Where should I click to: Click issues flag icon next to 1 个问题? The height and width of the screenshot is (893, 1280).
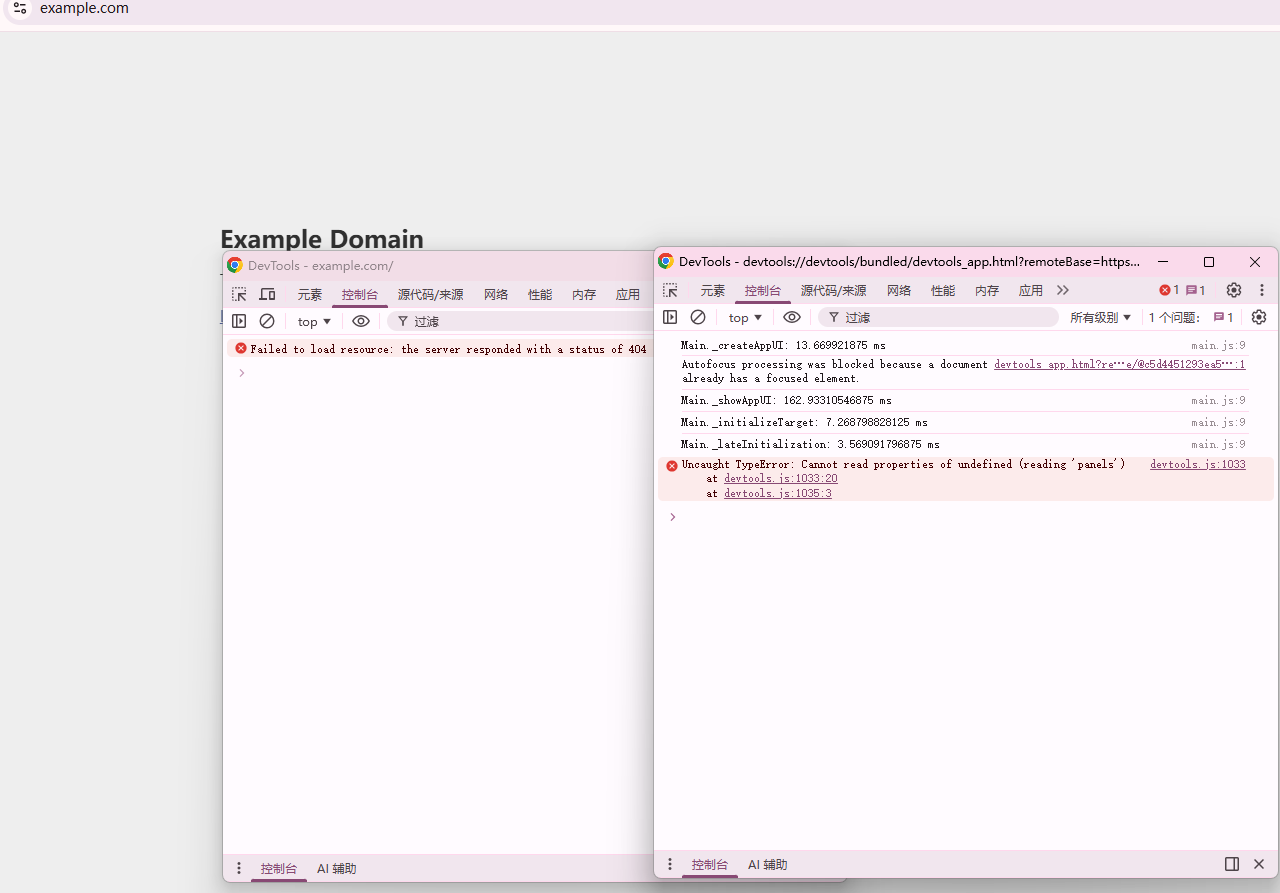(x=1223, y=317)
